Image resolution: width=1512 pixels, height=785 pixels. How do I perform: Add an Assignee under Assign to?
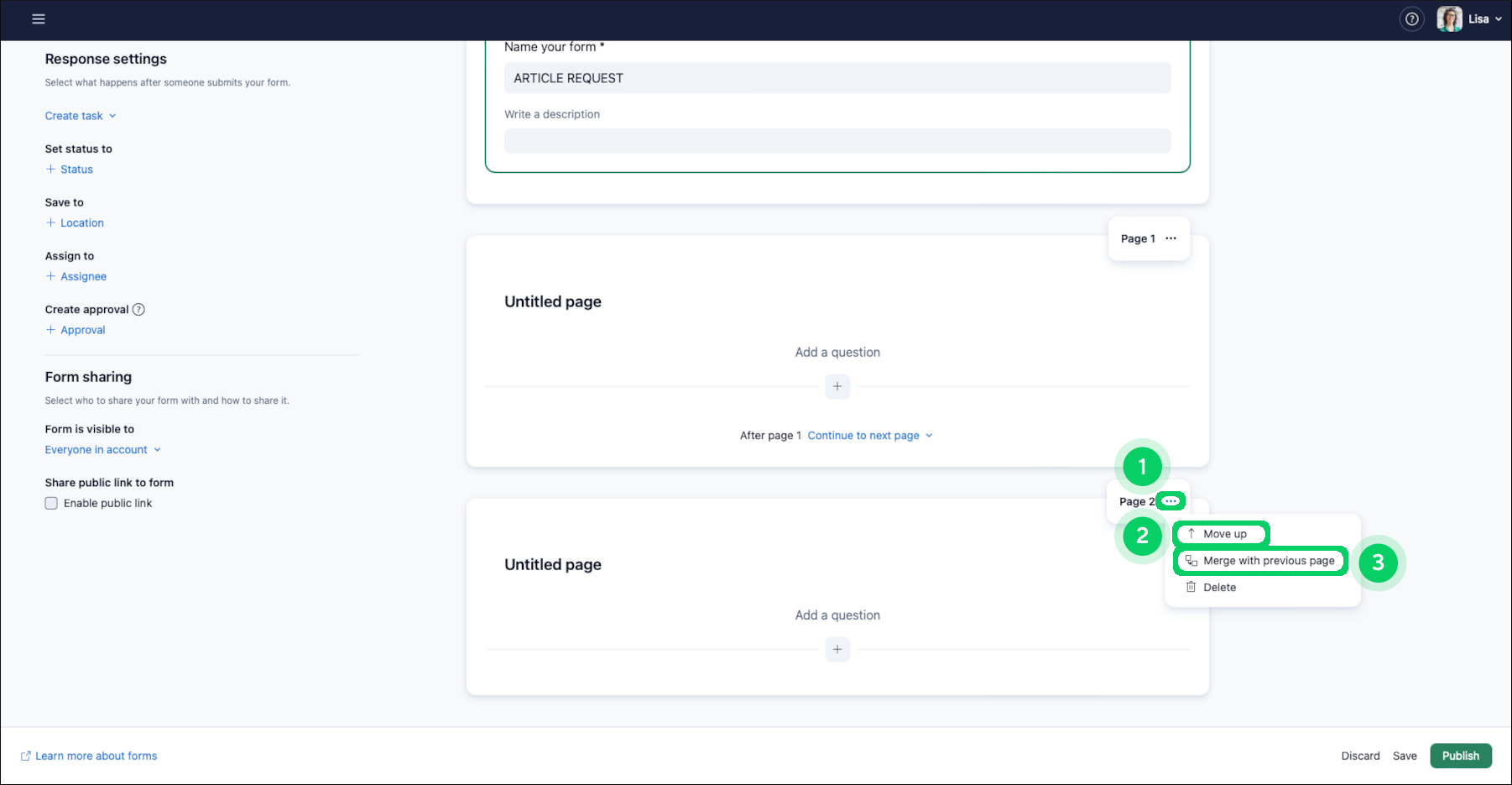[82, 276]
